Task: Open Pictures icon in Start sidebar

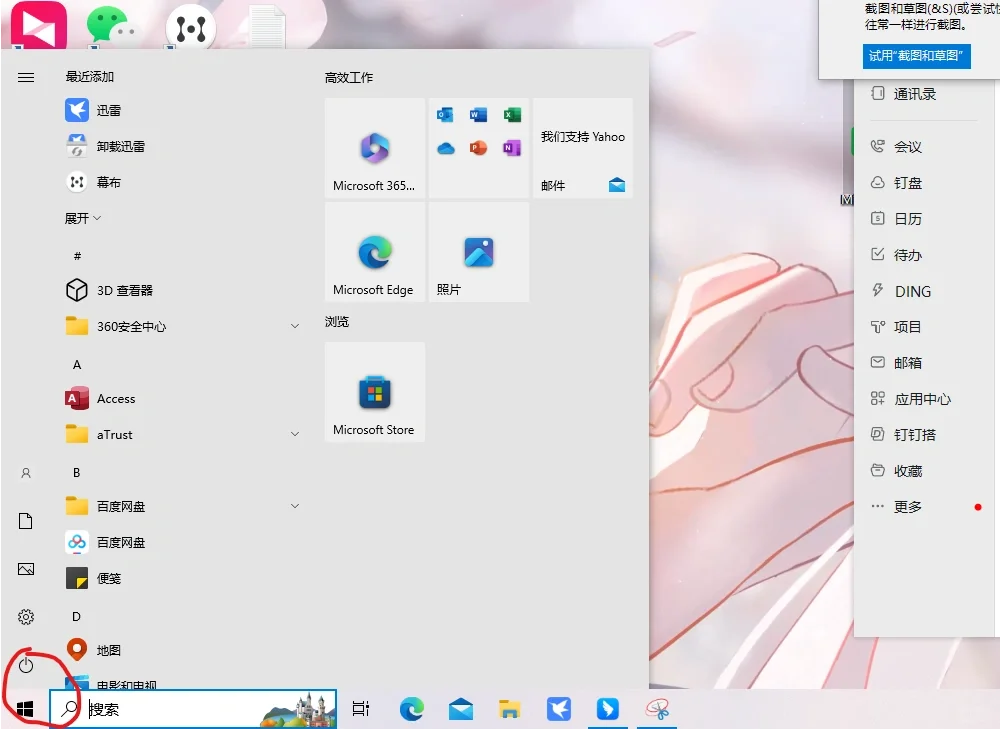Action: pyautogui.click(x=26, y=569)
